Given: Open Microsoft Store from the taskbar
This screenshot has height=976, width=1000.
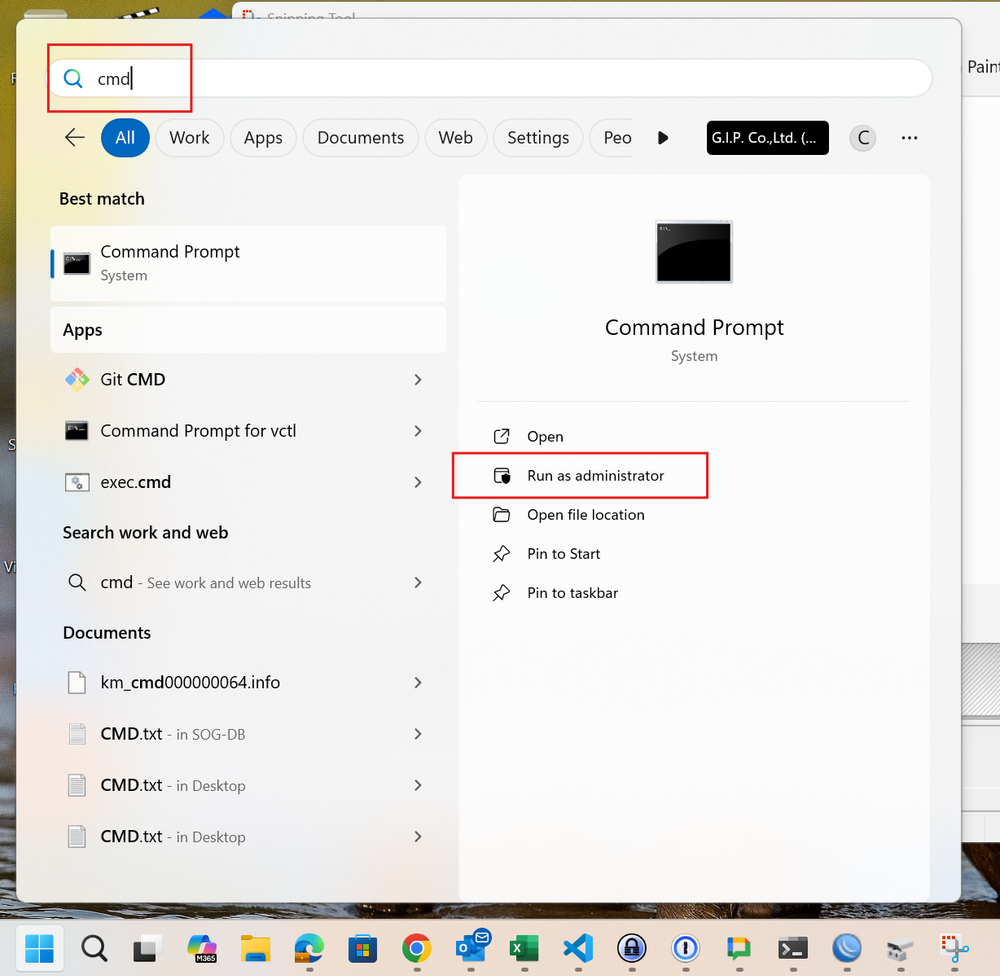Looking at the screenshot, I should coord(363,949).
